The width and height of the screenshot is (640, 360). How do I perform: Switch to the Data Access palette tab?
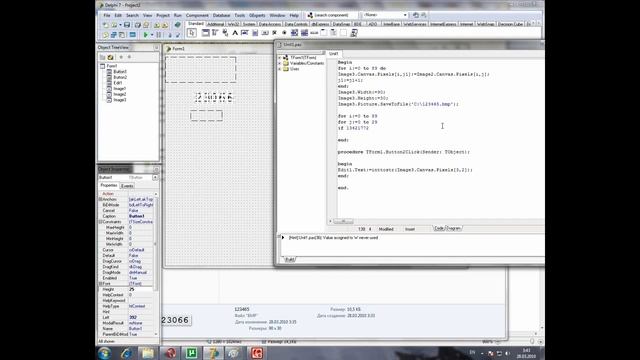coord(270,24)
